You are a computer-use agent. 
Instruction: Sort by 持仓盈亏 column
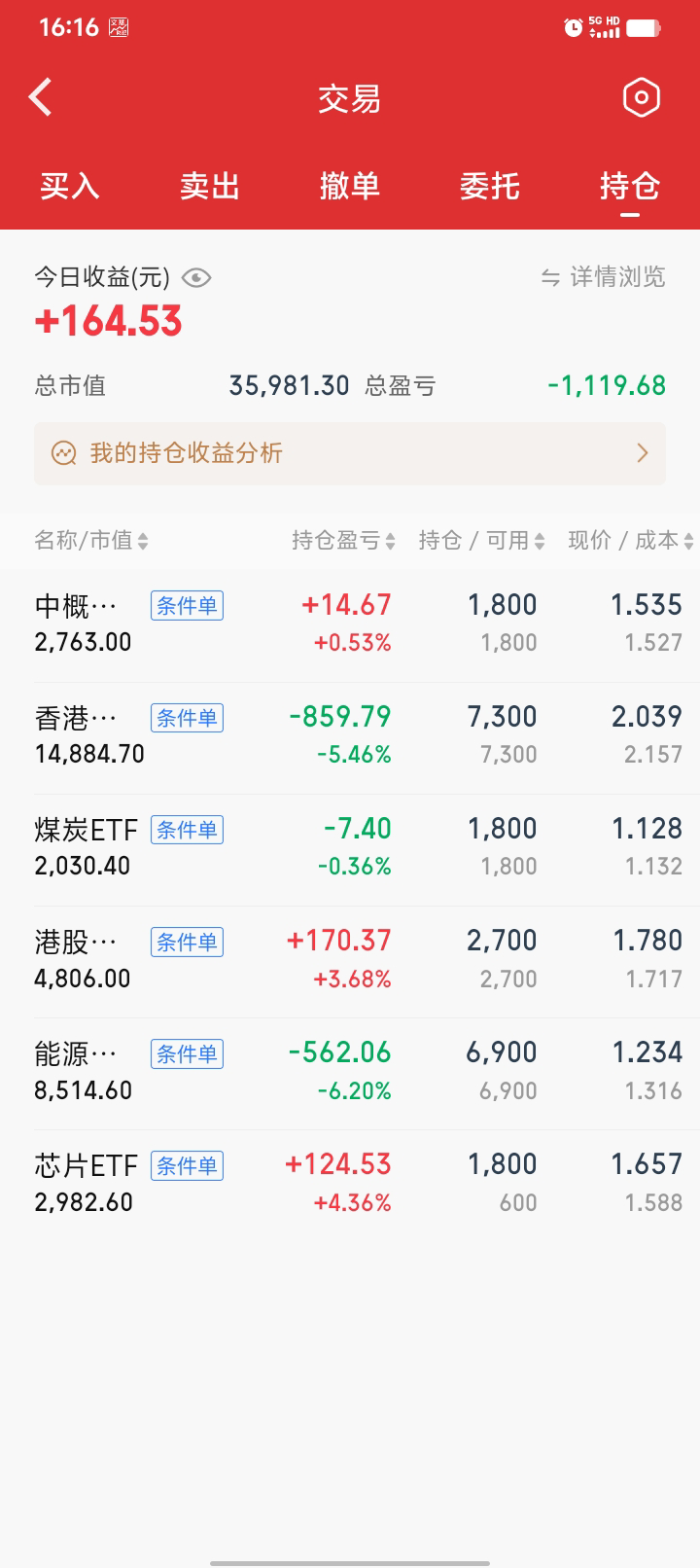(x=343, y=541)
